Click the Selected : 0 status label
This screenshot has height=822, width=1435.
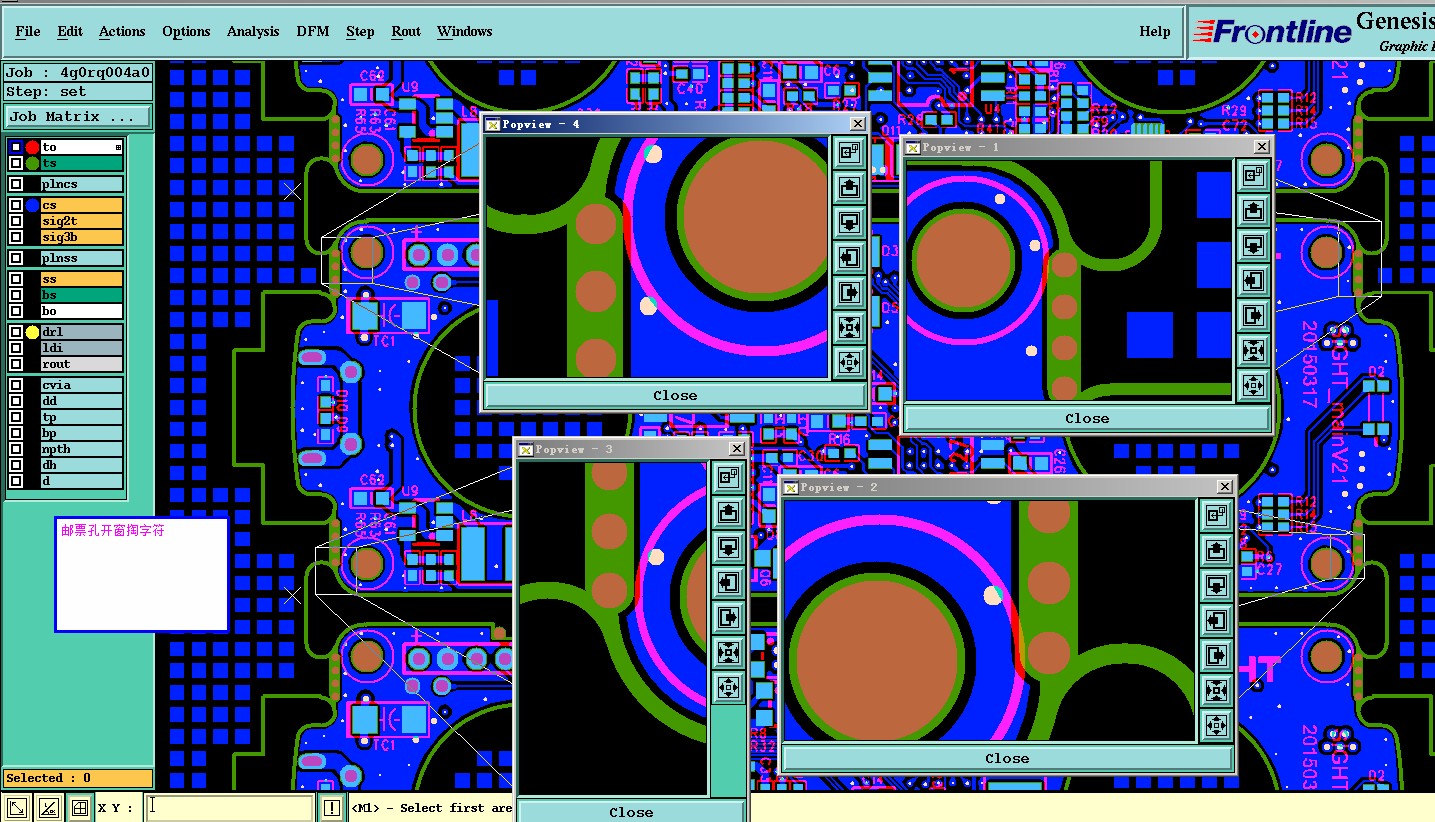click(78, 778)
